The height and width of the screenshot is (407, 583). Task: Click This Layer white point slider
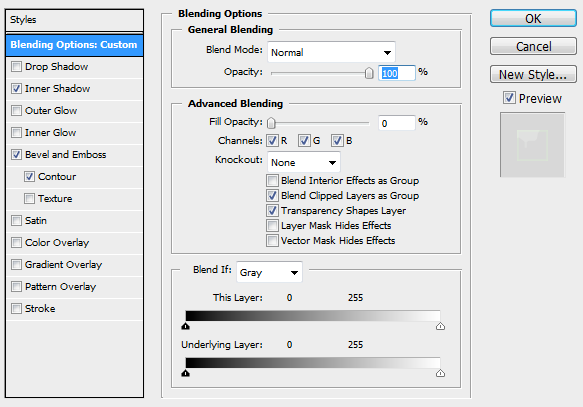(440, 326)
